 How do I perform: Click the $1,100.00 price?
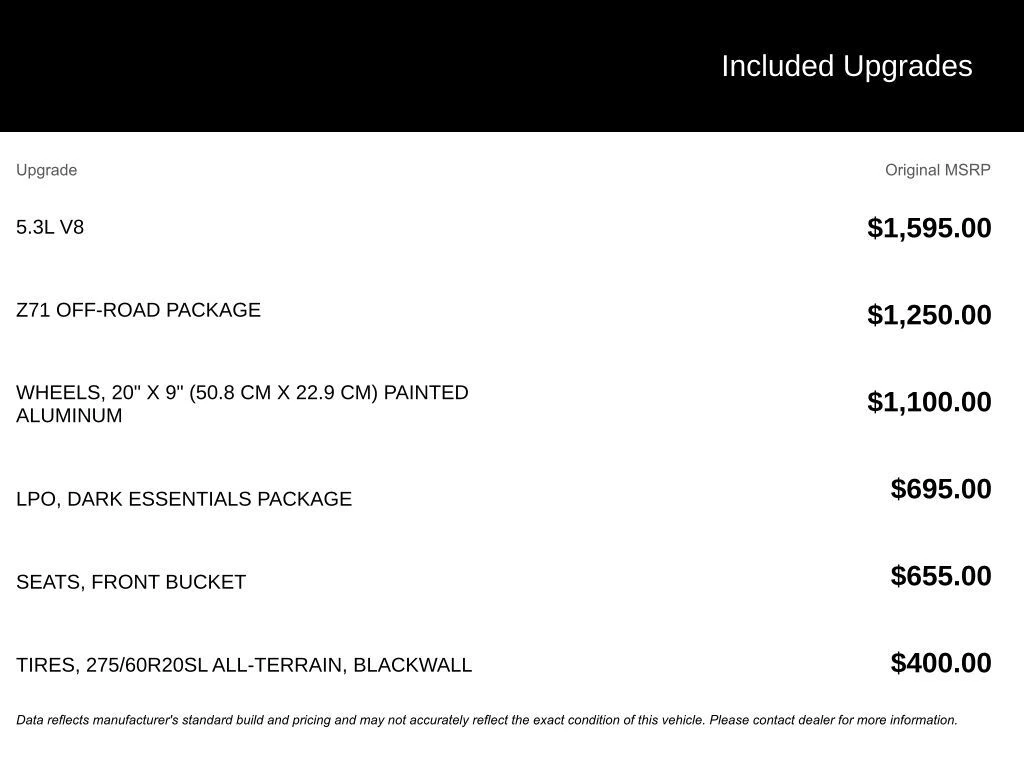(929, 402)
